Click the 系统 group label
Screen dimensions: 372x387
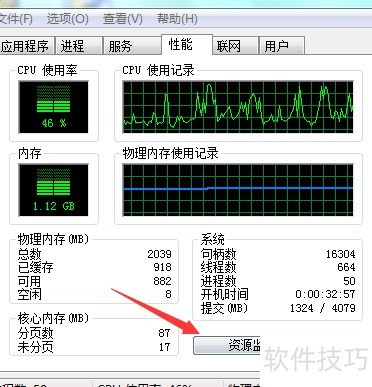coord(212,239)
